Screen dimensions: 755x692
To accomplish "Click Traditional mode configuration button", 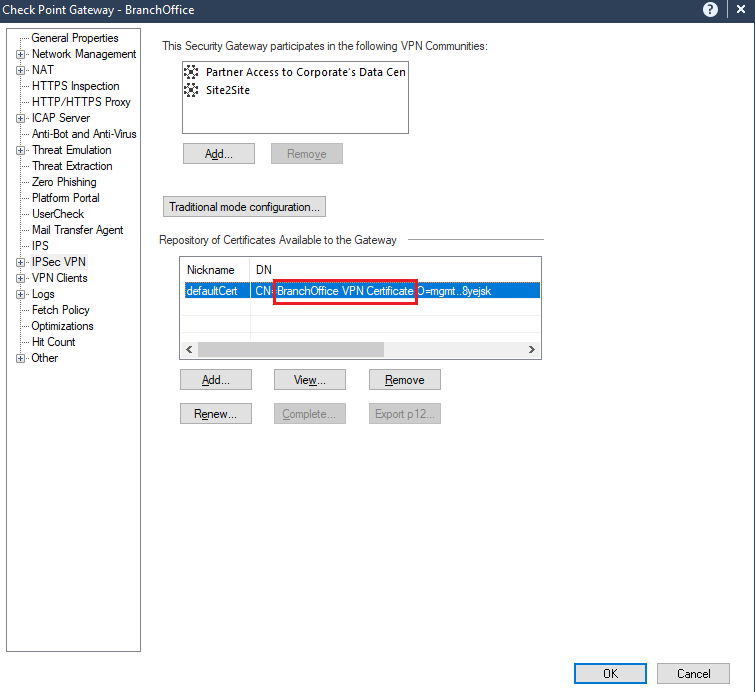I will point(244,207).
